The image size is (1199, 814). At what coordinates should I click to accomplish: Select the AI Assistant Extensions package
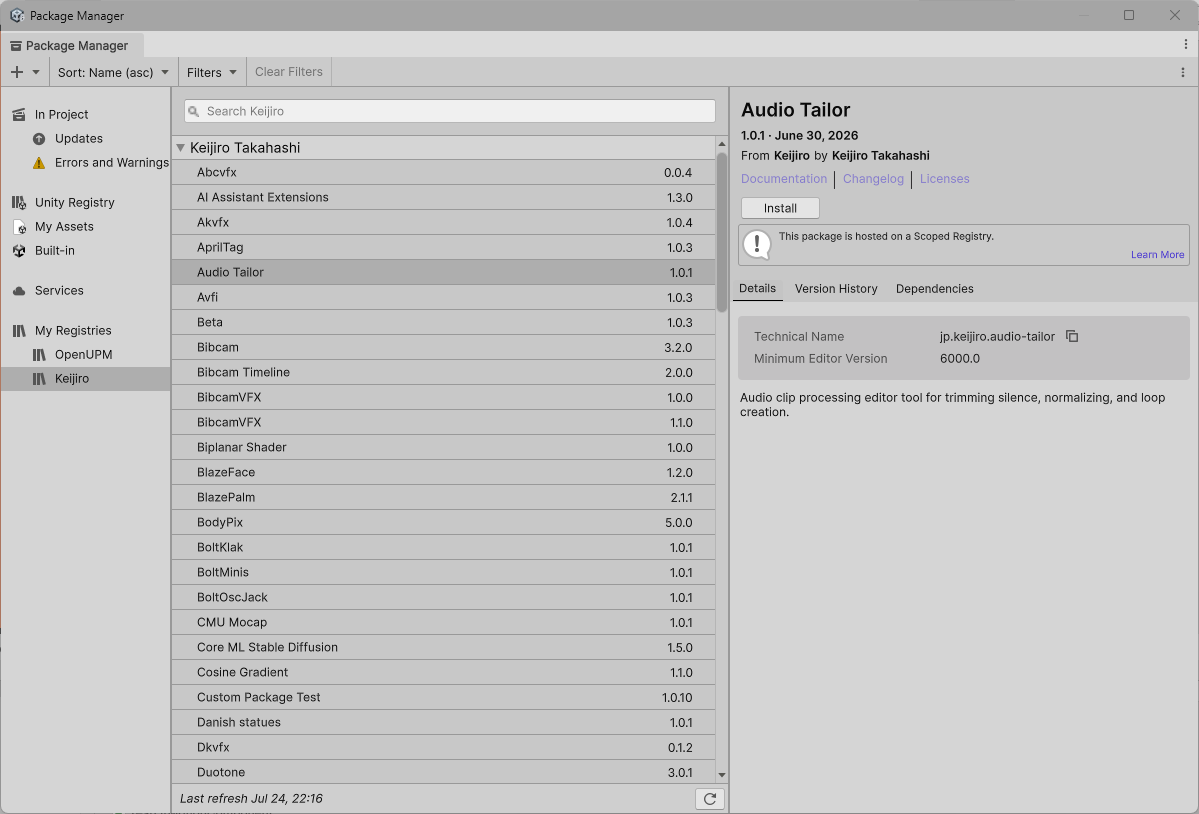444,197
